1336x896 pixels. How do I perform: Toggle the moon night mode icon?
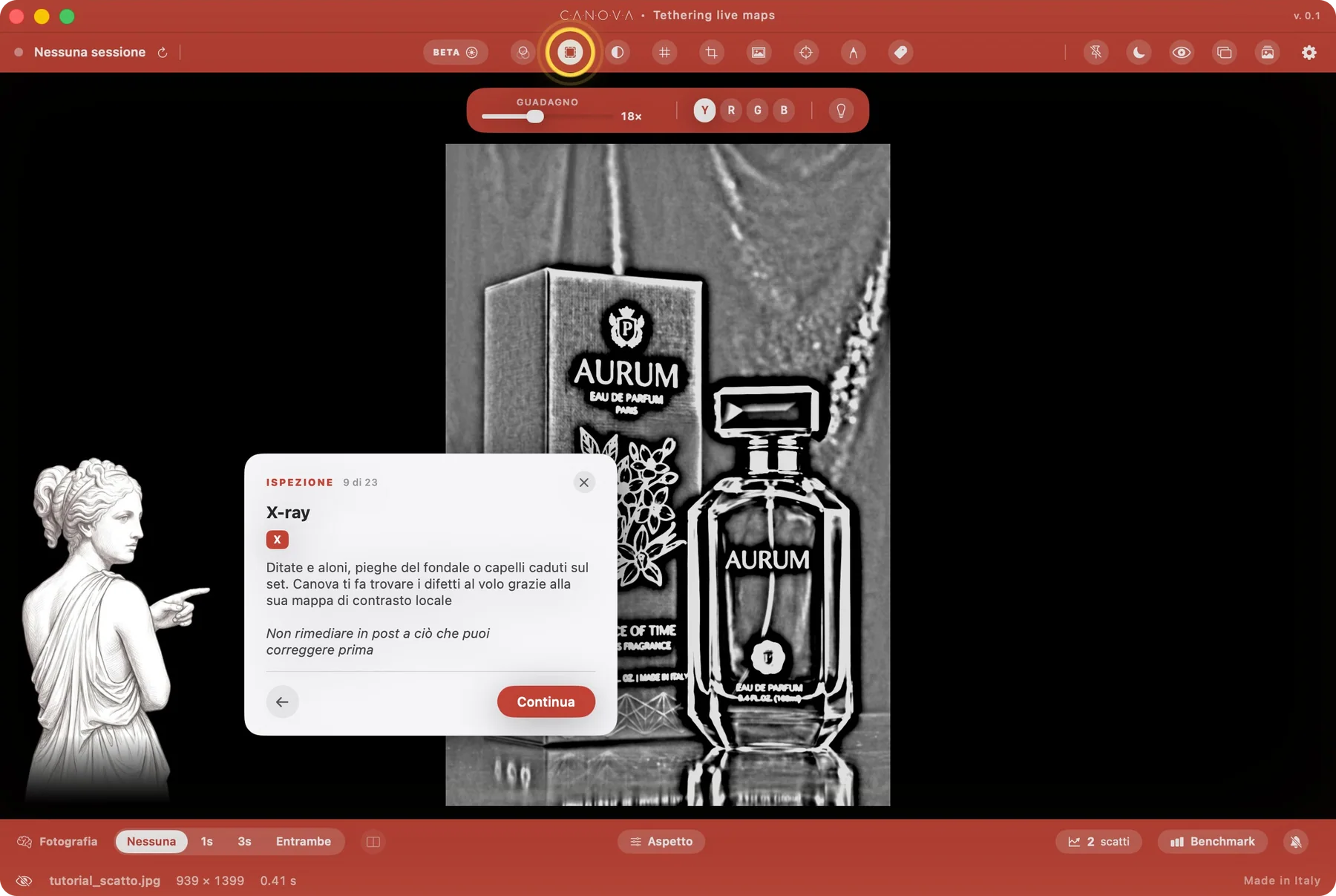pos(1139,52)
